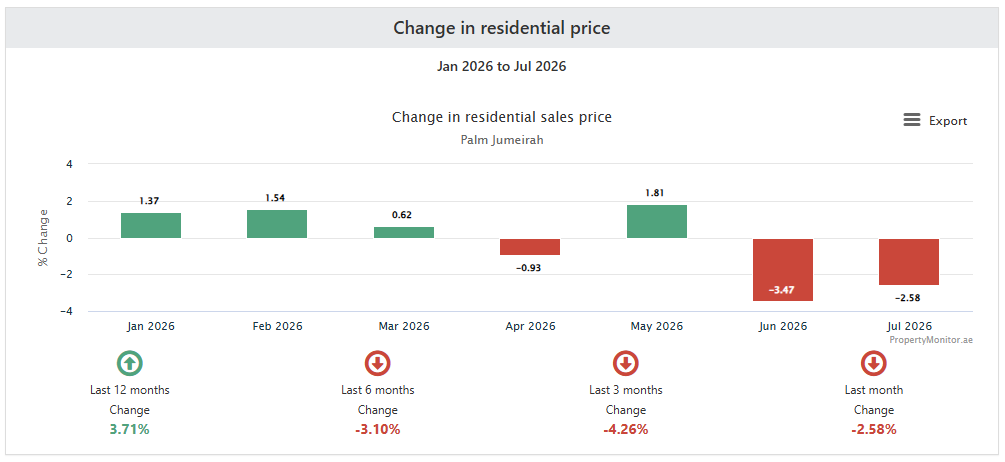Viewport: 1005px width, 462px height.
Task: Click the green up-arrow Last 12 months icon
Action: pos(129,363)
